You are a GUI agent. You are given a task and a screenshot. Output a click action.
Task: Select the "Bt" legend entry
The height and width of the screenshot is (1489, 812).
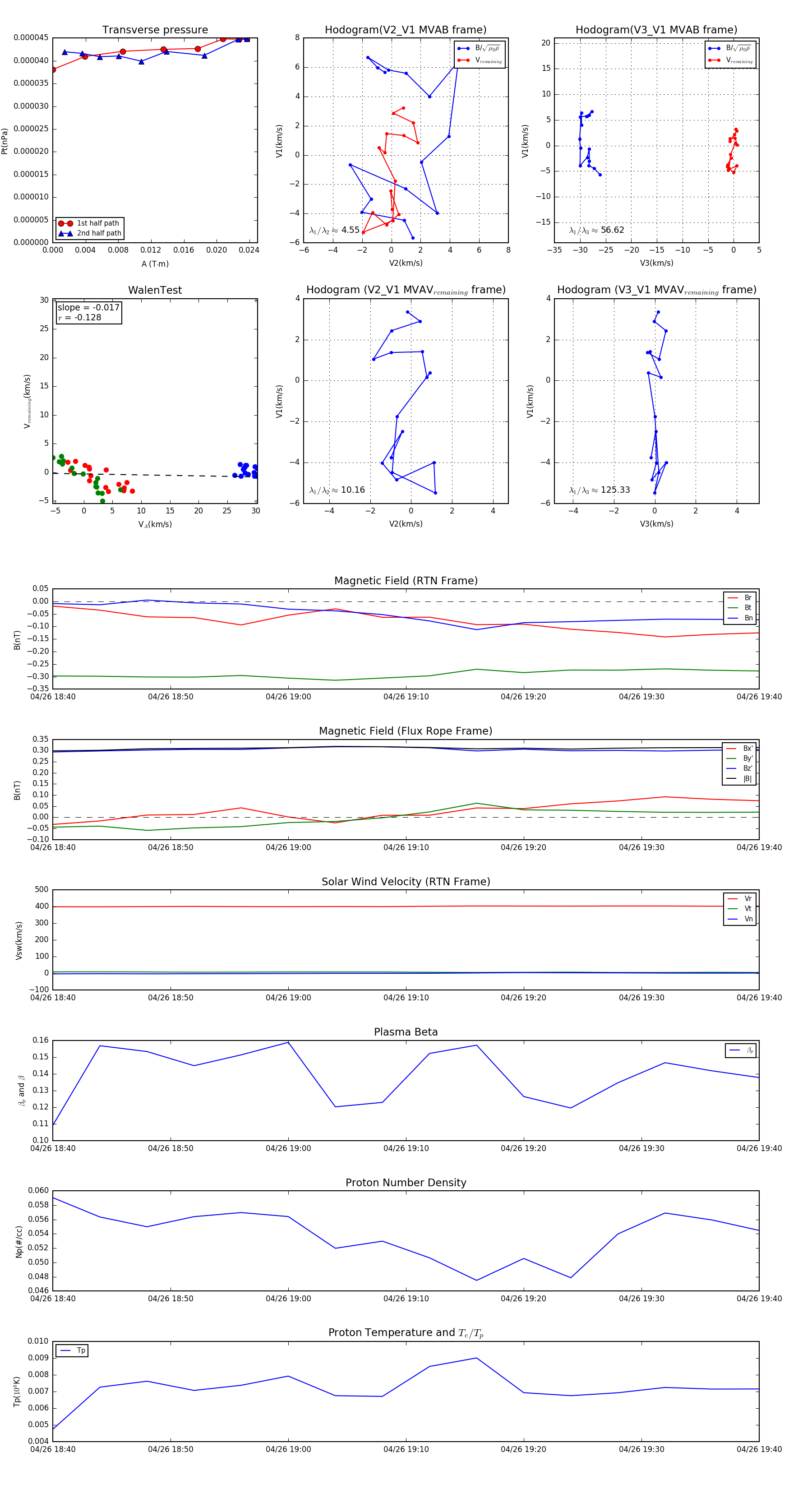point(740,608)
